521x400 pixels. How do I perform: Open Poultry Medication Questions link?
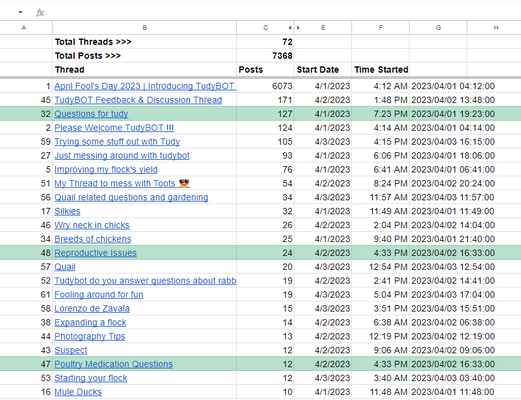tap(113, 364)
